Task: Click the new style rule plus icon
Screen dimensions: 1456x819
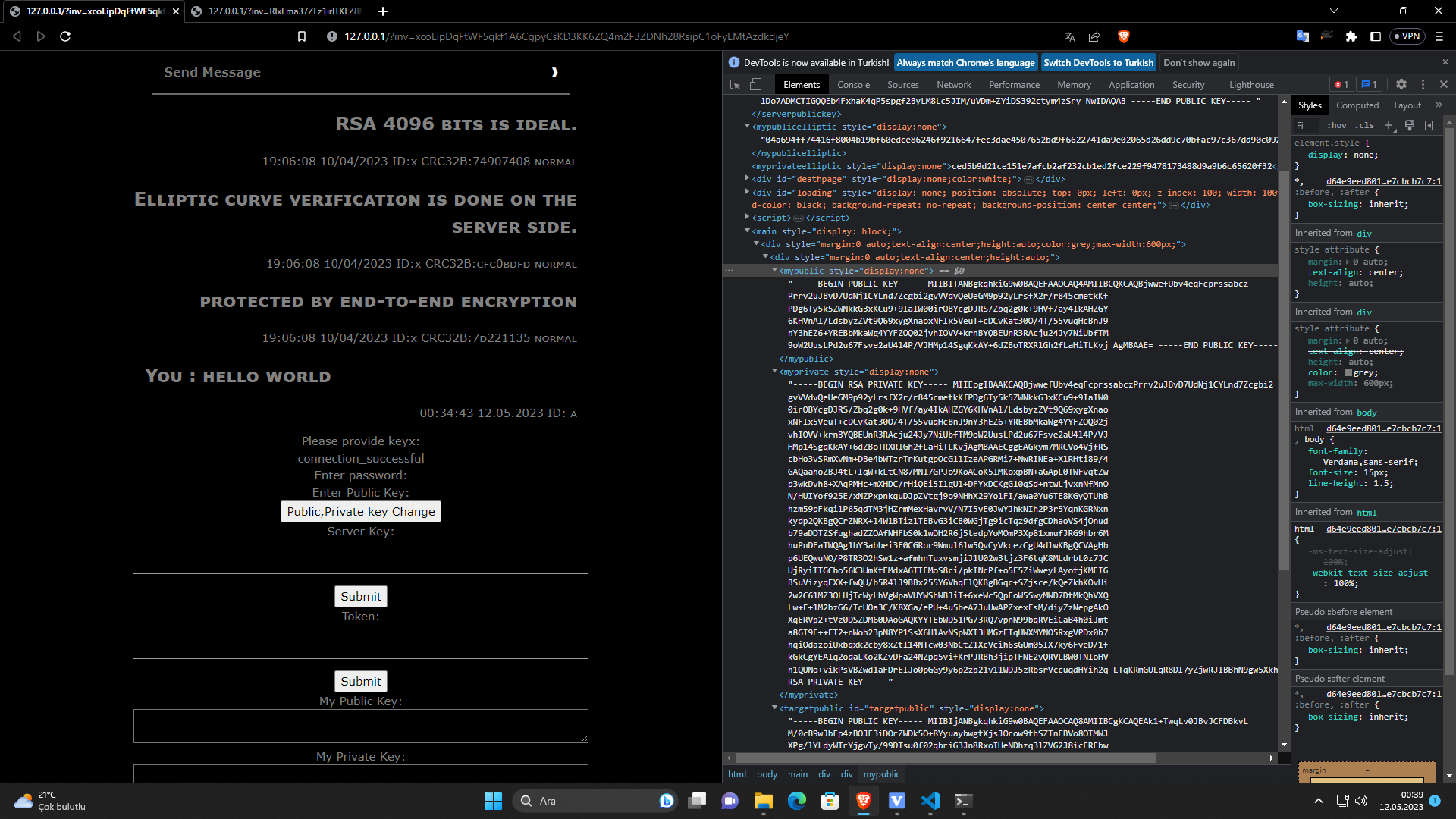Action: [x=1389, y=126]
